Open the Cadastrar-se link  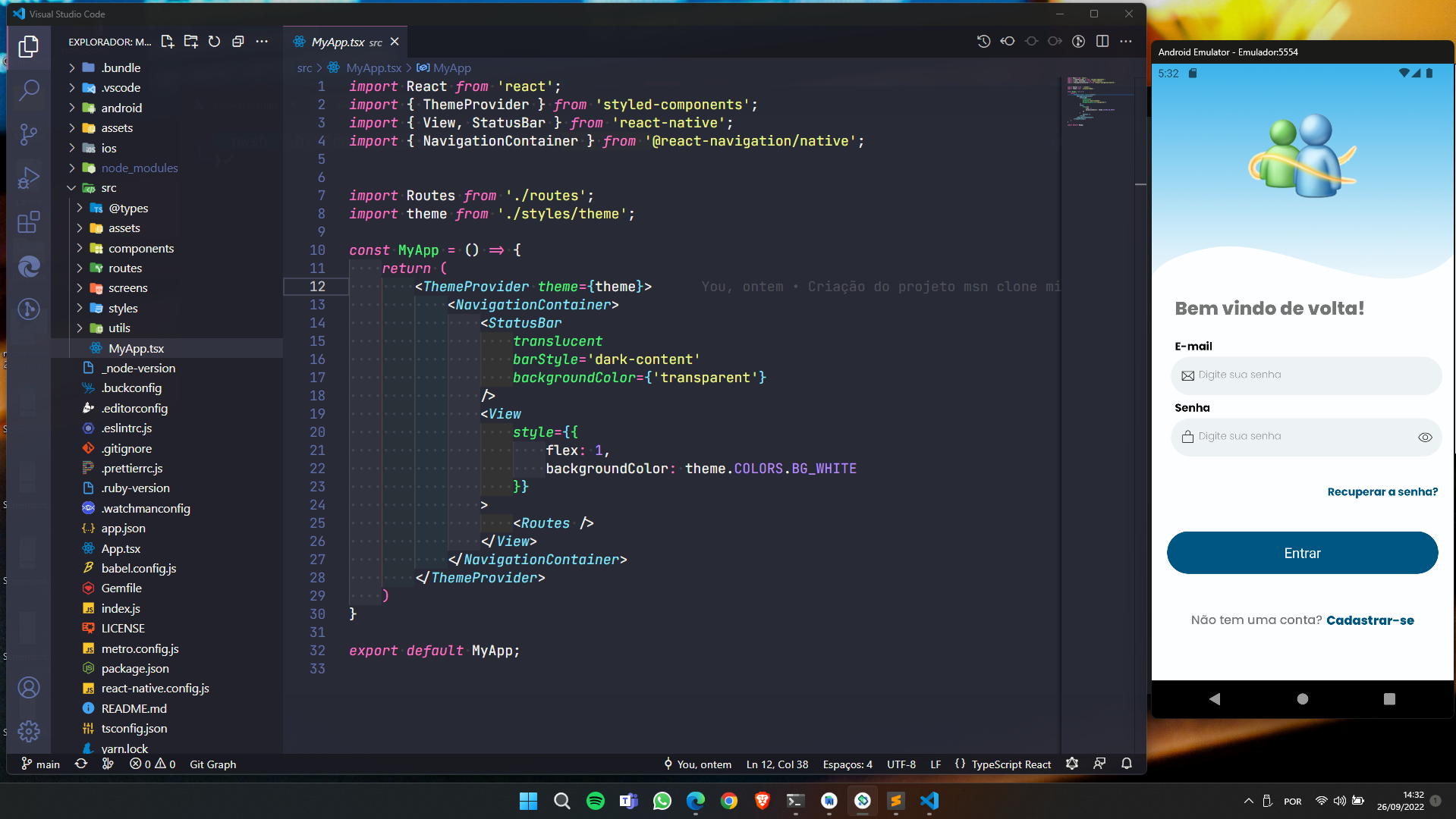coord(1370,620)
